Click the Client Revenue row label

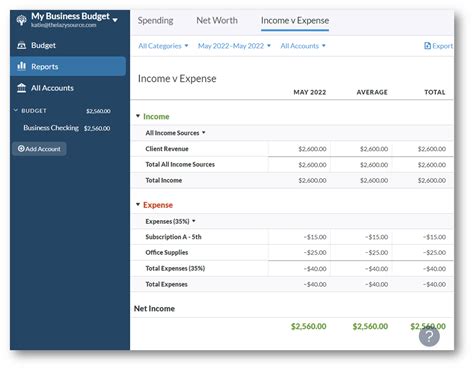pos(167,149)
